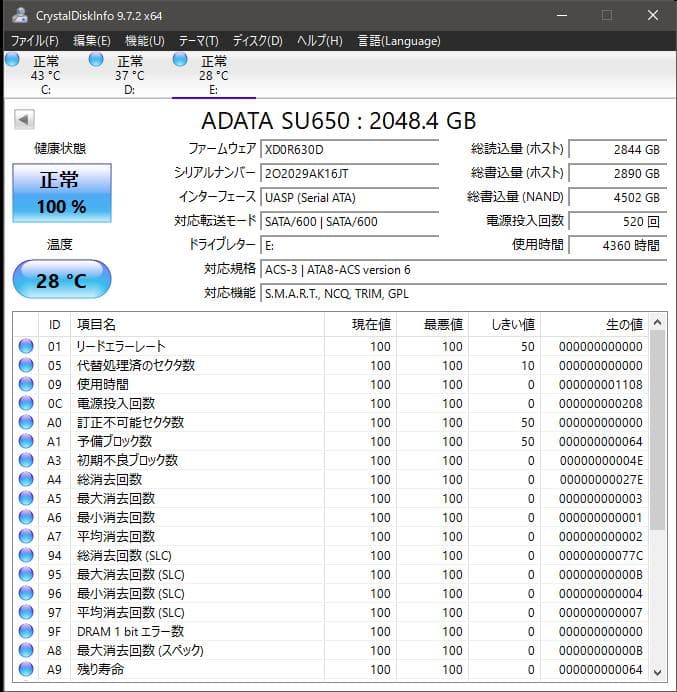Open the テーマ(T) menu
Image resolution: width=677 pixels, height=692 pixels.
pos(199,41)
